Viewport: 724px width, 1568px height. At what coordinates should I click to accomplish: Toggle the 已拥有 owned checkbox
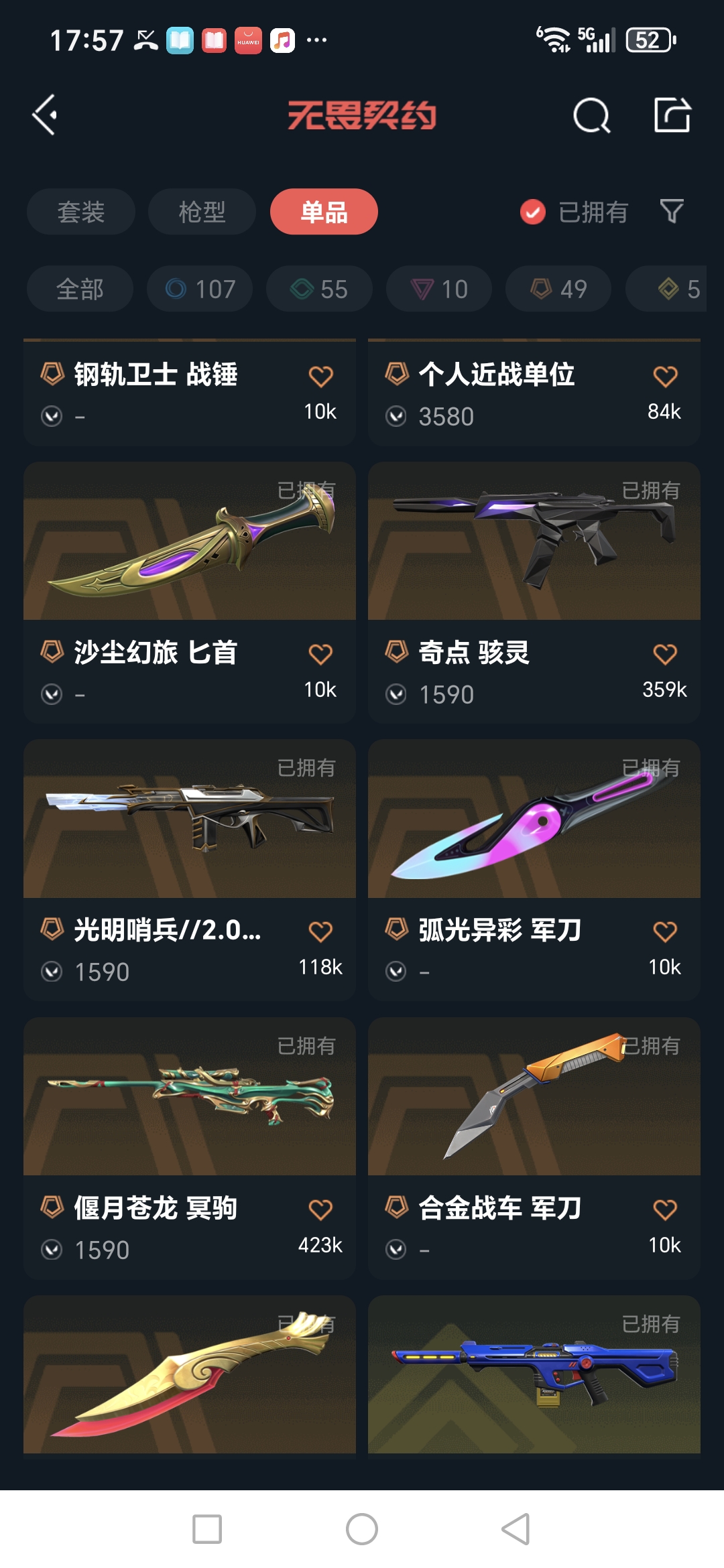(533, 212)
